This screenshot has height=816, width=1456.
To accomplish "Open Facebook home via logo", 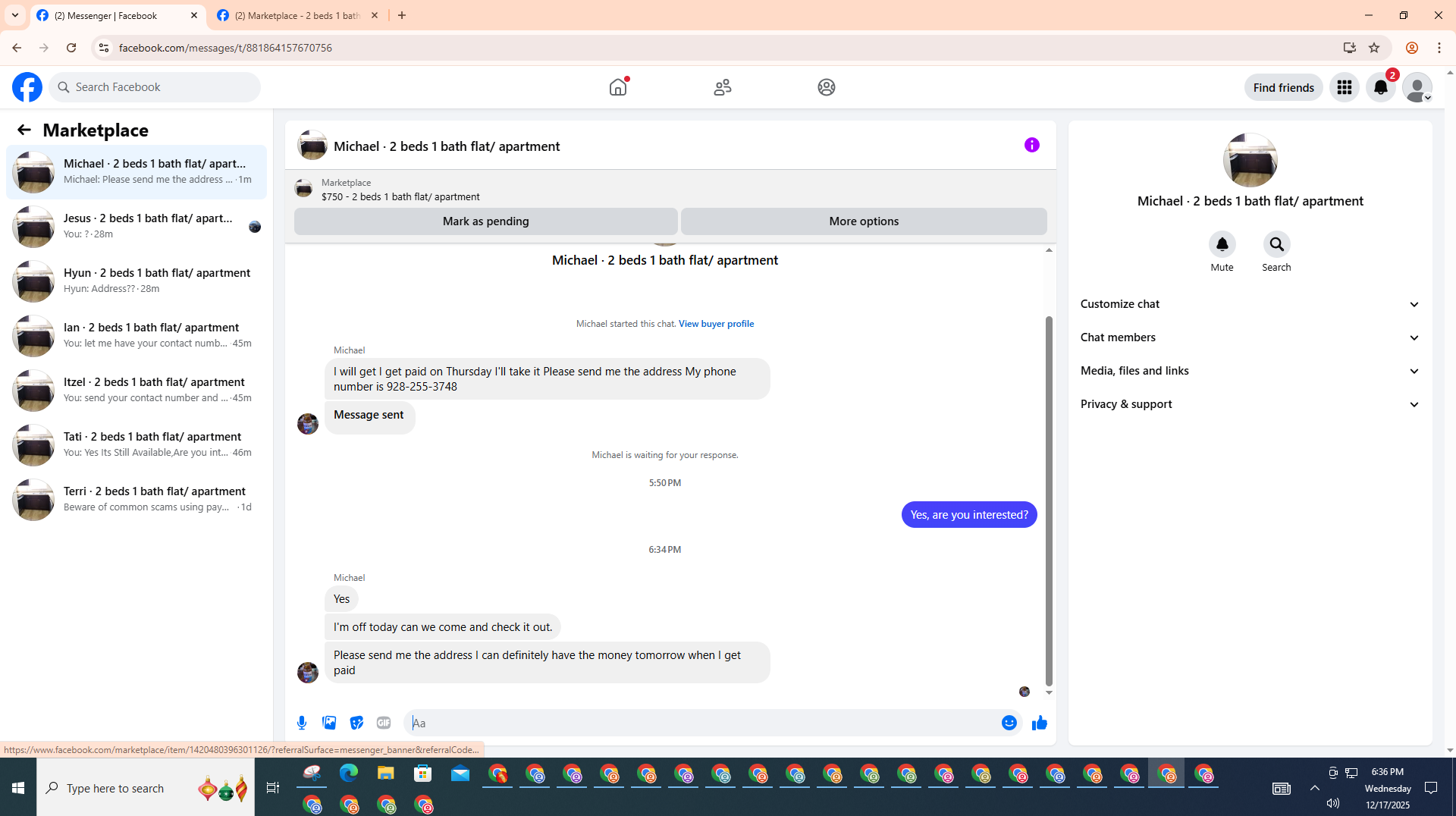I will pos(27,87).
